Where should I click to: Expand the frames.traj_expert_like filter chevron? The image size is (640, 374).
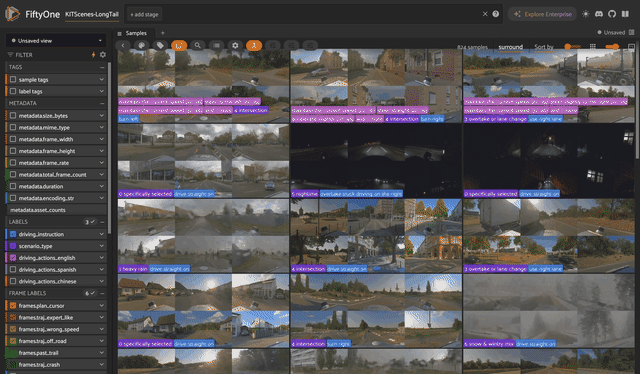(101, 317)
